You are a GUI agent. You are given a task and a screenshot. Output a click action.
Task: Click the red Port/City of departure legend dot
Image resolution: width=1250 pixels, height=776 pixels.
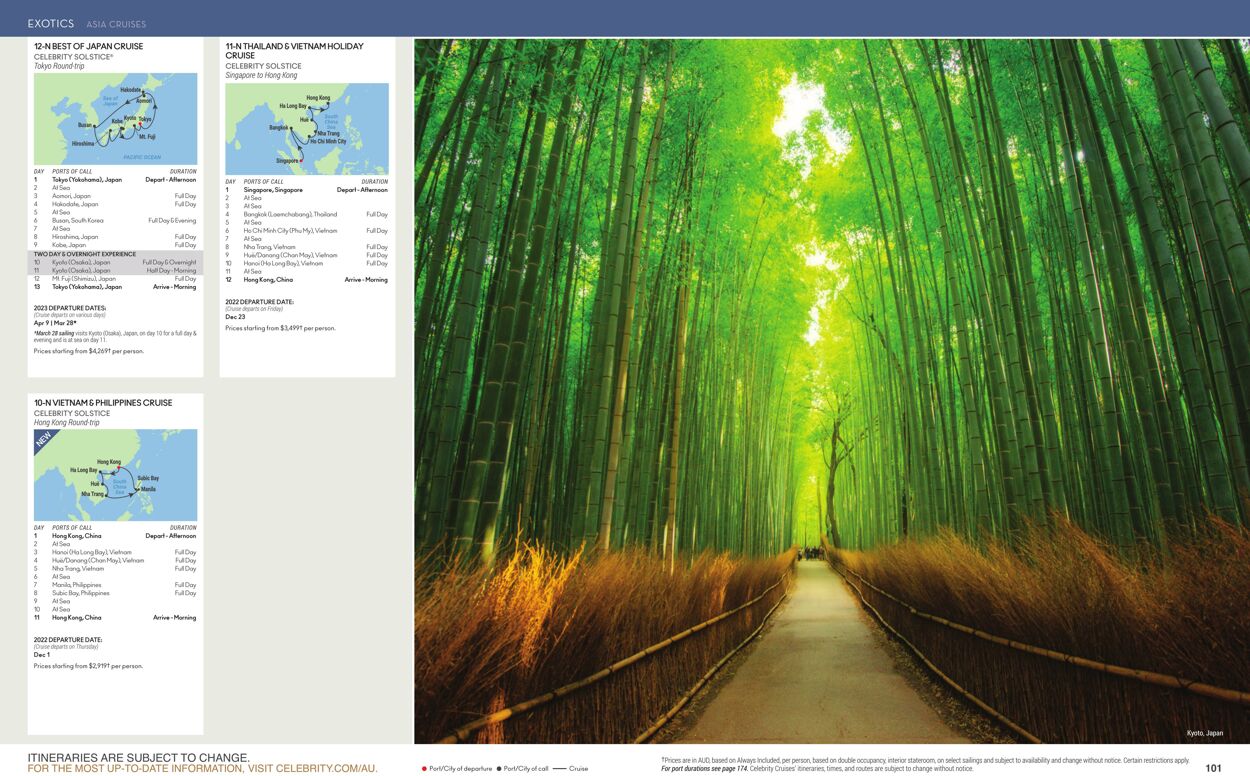[x=424, y=768]
